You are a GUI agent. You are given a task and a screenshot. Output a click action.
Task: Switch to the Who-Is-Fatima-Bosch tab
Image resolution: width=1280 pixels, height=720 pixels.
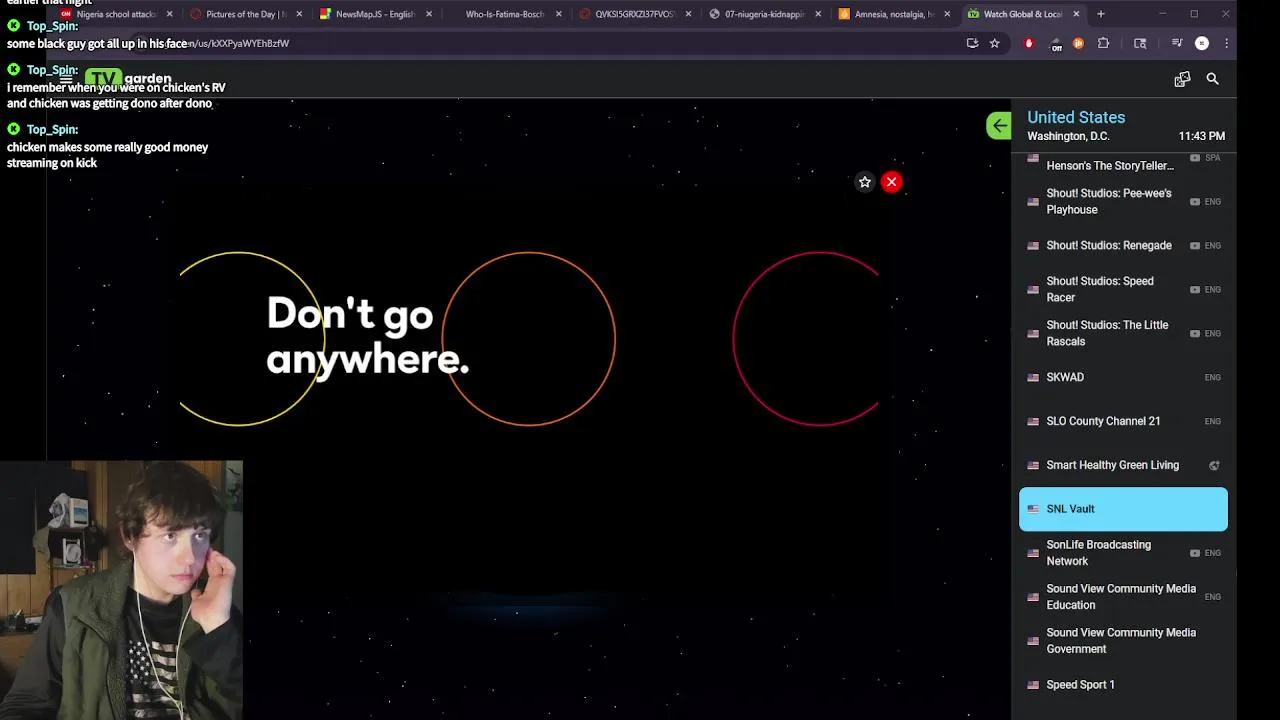point(504,14)
